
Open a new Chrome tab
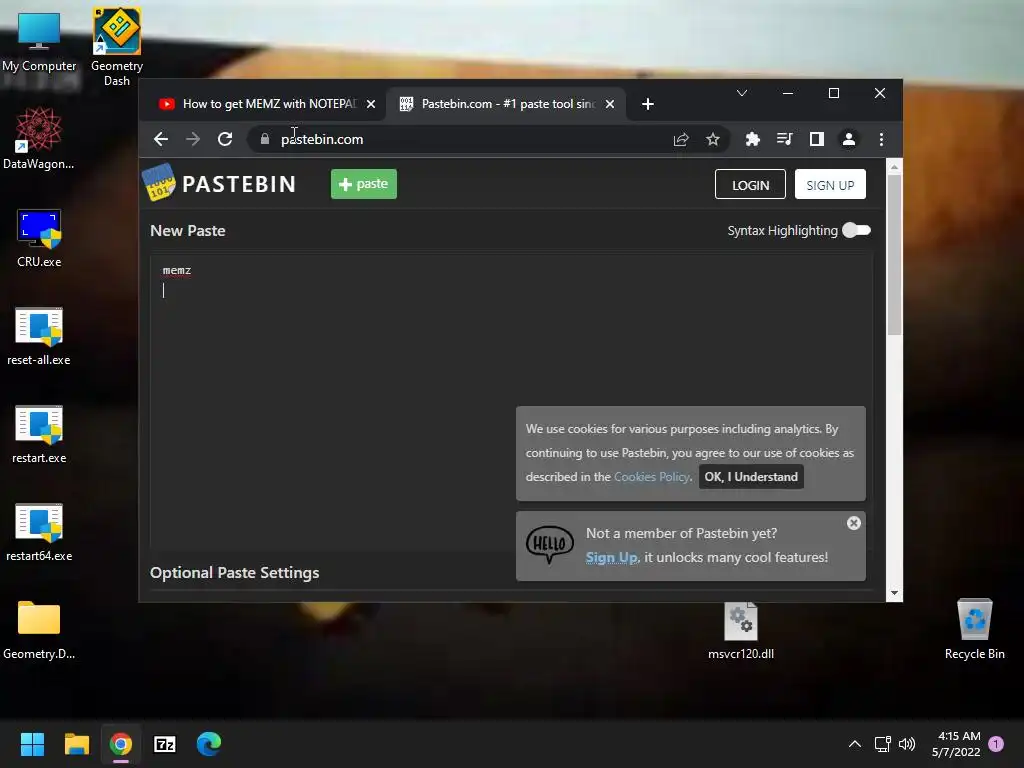tap(648, 104)
